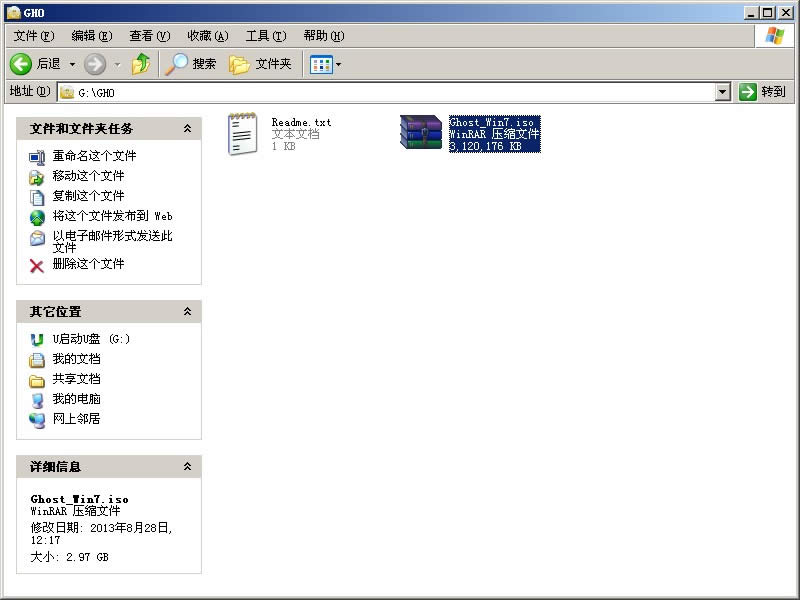This screenshot has width=800, height=600.
Task: Click the Back navigation arrow
Action: (22, 63)
